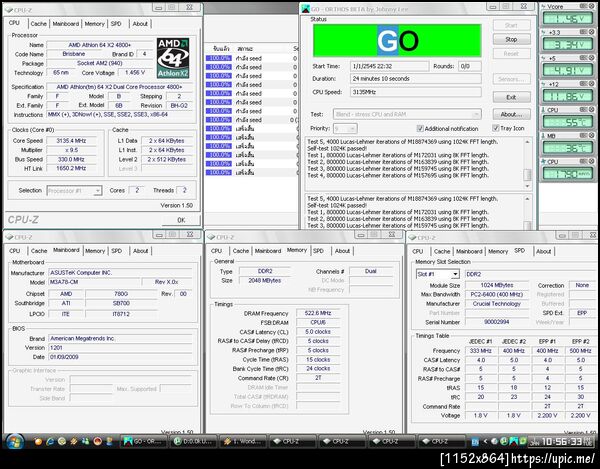Click the upper ORTHOS log vertical scrollbar
The width and height of the screenshot is (600, 469).
click(x=527, y=164)
